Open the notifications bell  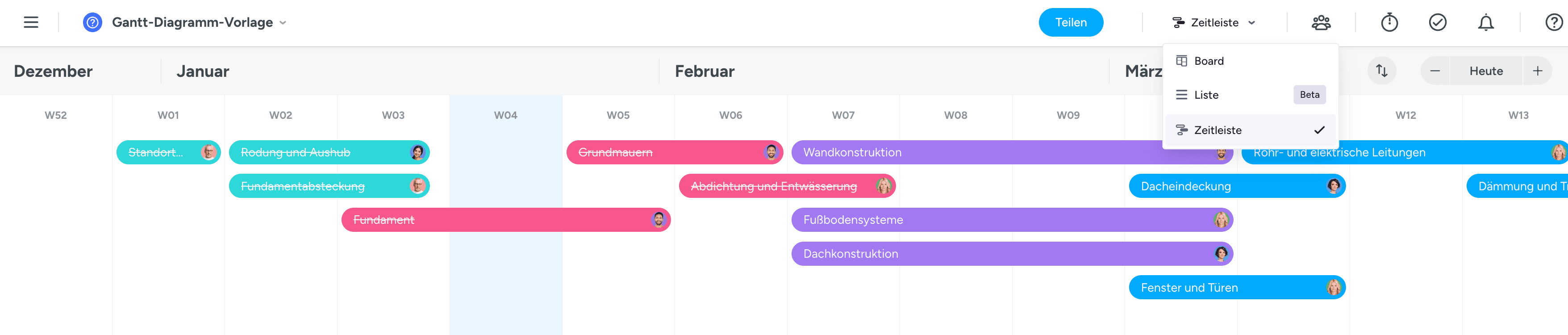click(x=1486, y=22)
